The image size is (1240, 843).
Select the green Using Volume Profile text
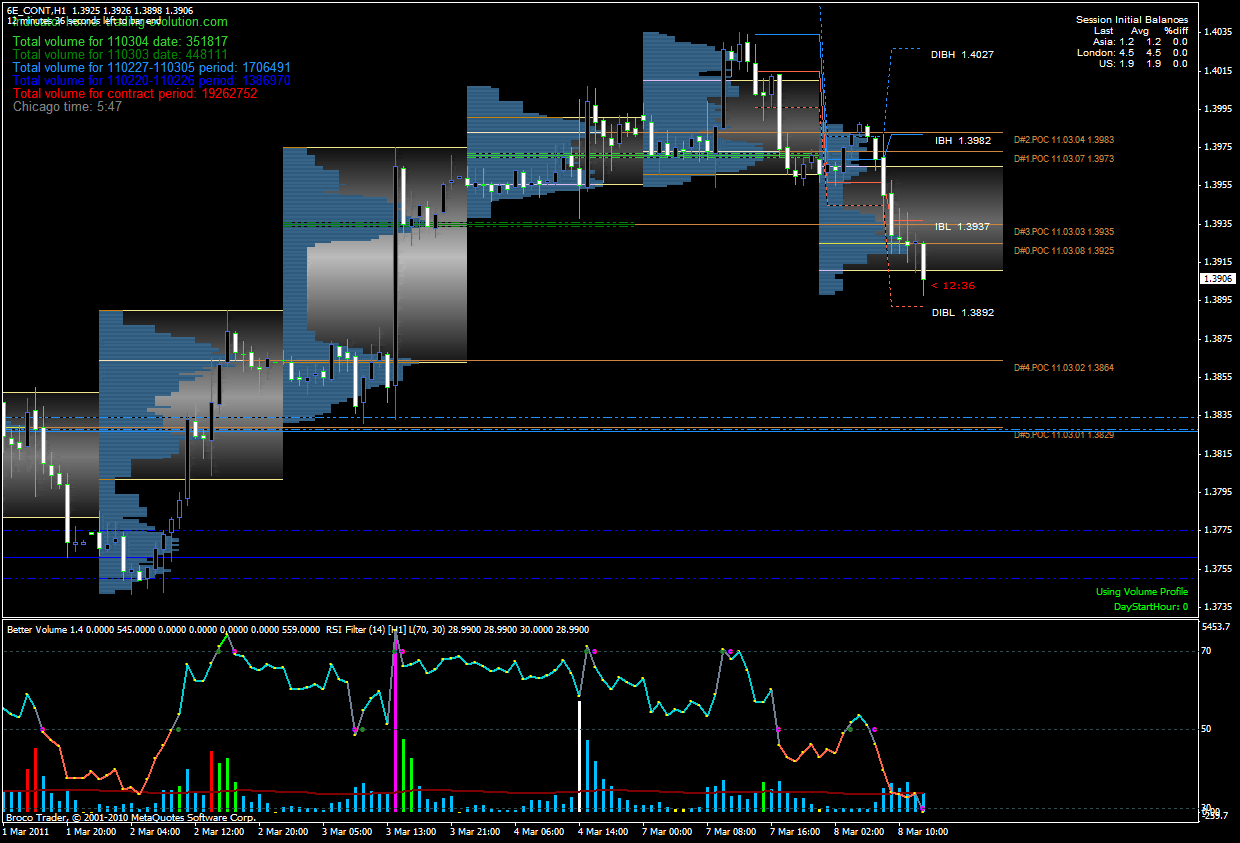[x=1141, y=592]
